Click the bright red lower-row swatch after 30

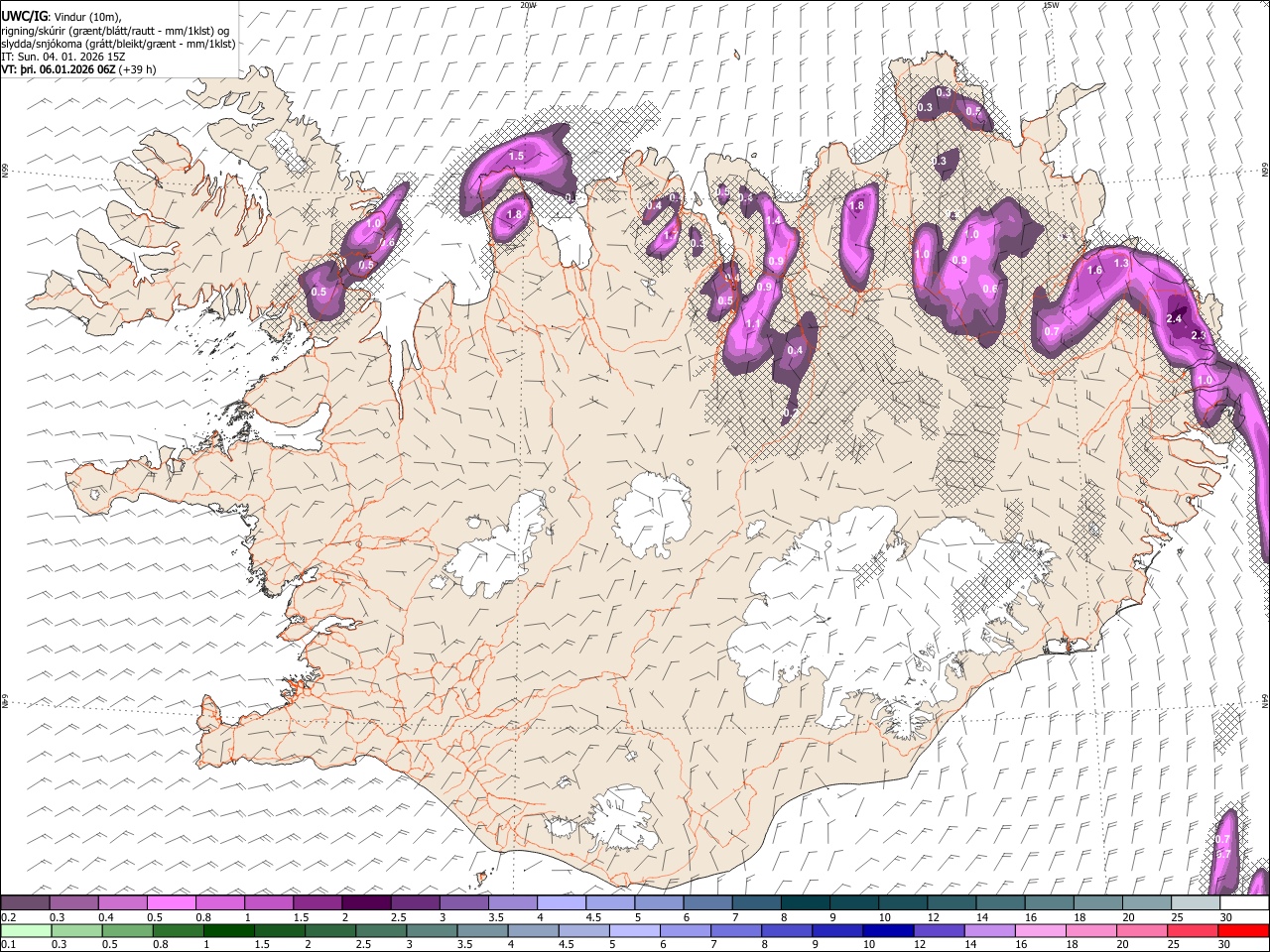(1243, 930)
